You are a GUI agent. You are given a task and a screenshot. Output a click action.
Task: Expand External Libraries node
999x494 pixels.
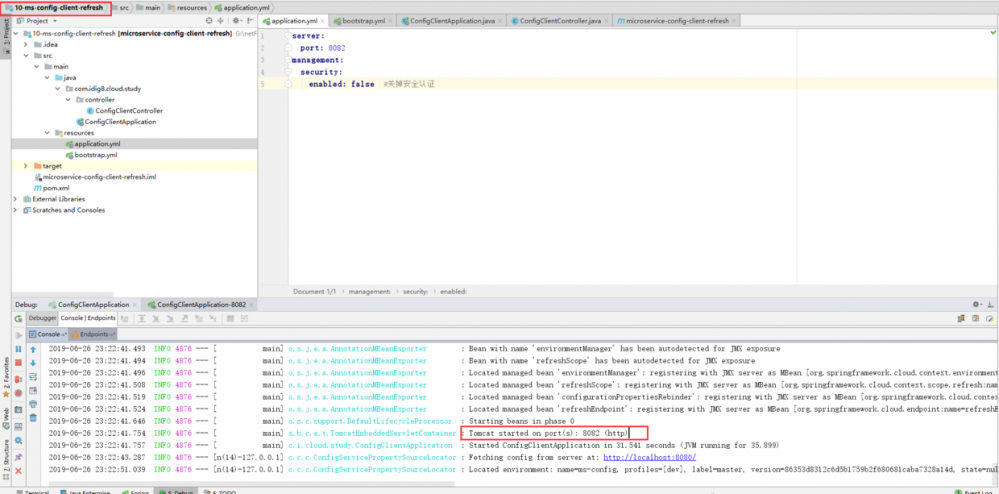16,199
